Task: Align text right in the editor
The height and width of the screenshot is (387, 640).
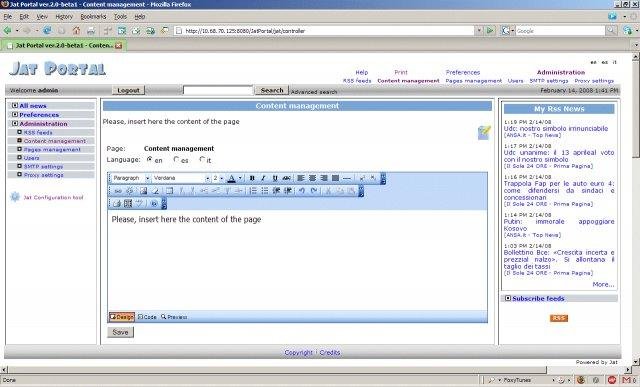Action: pos(324,178)
